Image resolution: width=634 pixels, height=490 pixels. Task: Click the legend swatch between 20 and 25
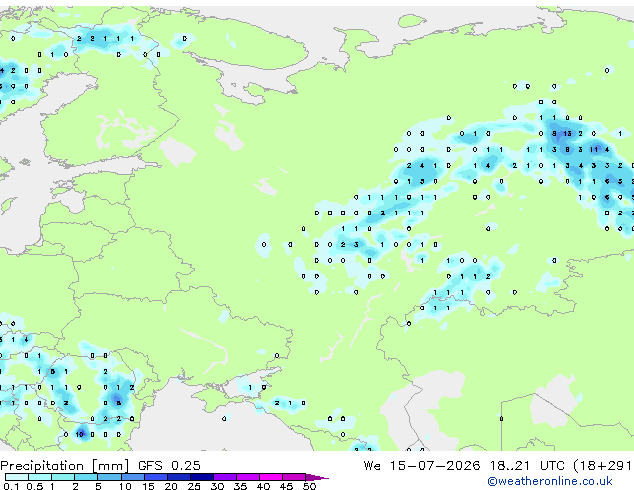tap(179, 477)
